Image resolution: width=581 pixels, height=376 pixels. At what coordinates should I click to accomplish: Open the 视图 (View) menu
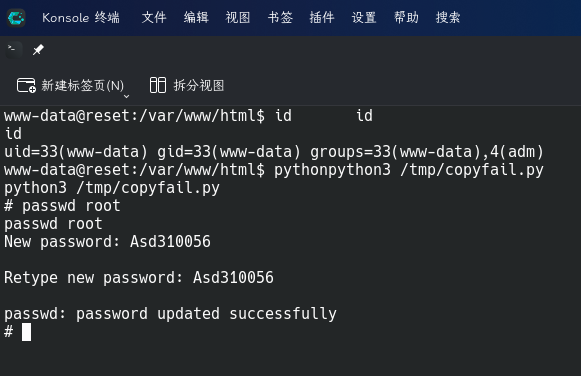[238, 17]
